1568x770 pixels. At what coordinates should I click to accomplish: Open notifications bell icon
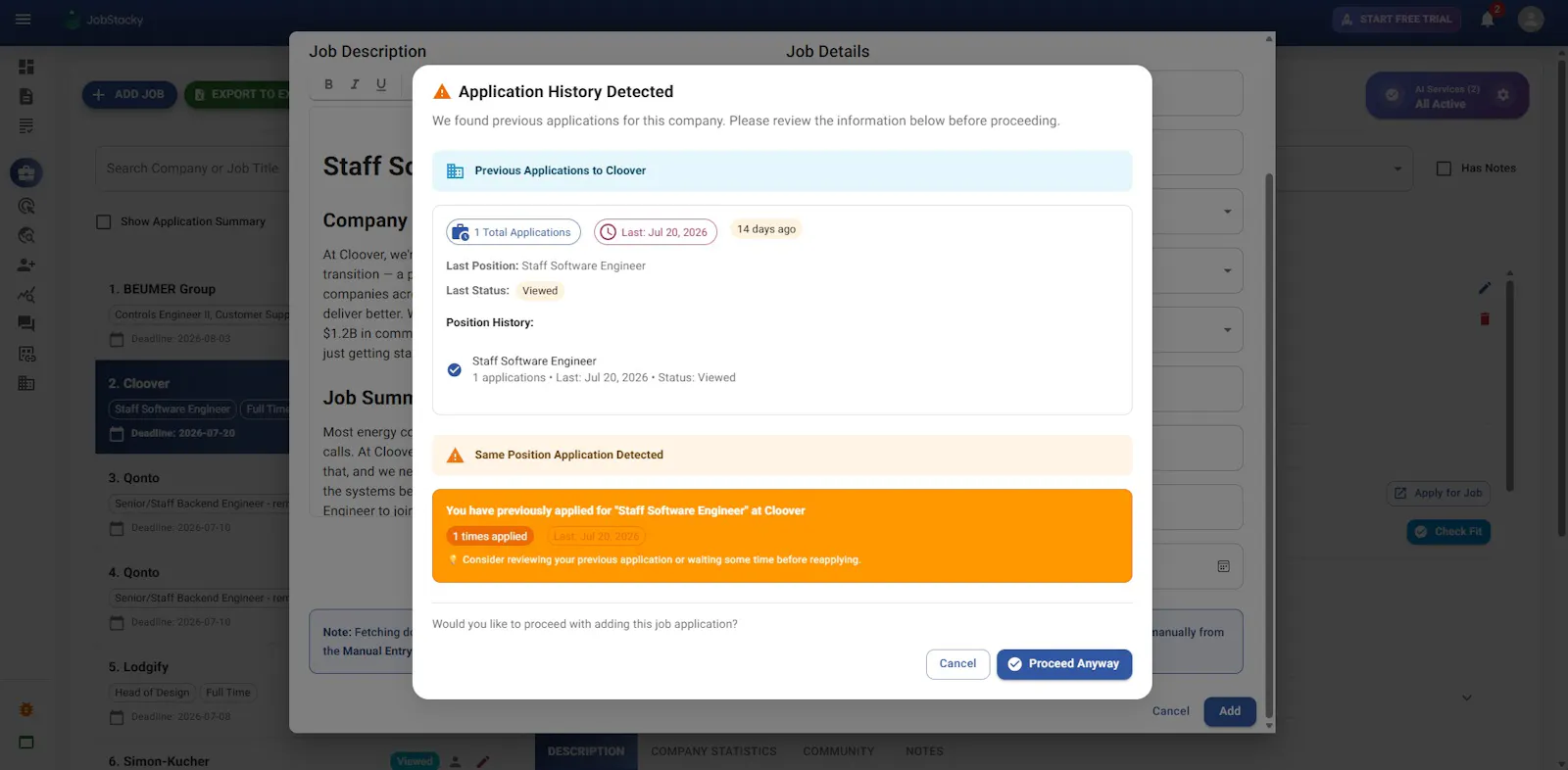coord(1488,19)
